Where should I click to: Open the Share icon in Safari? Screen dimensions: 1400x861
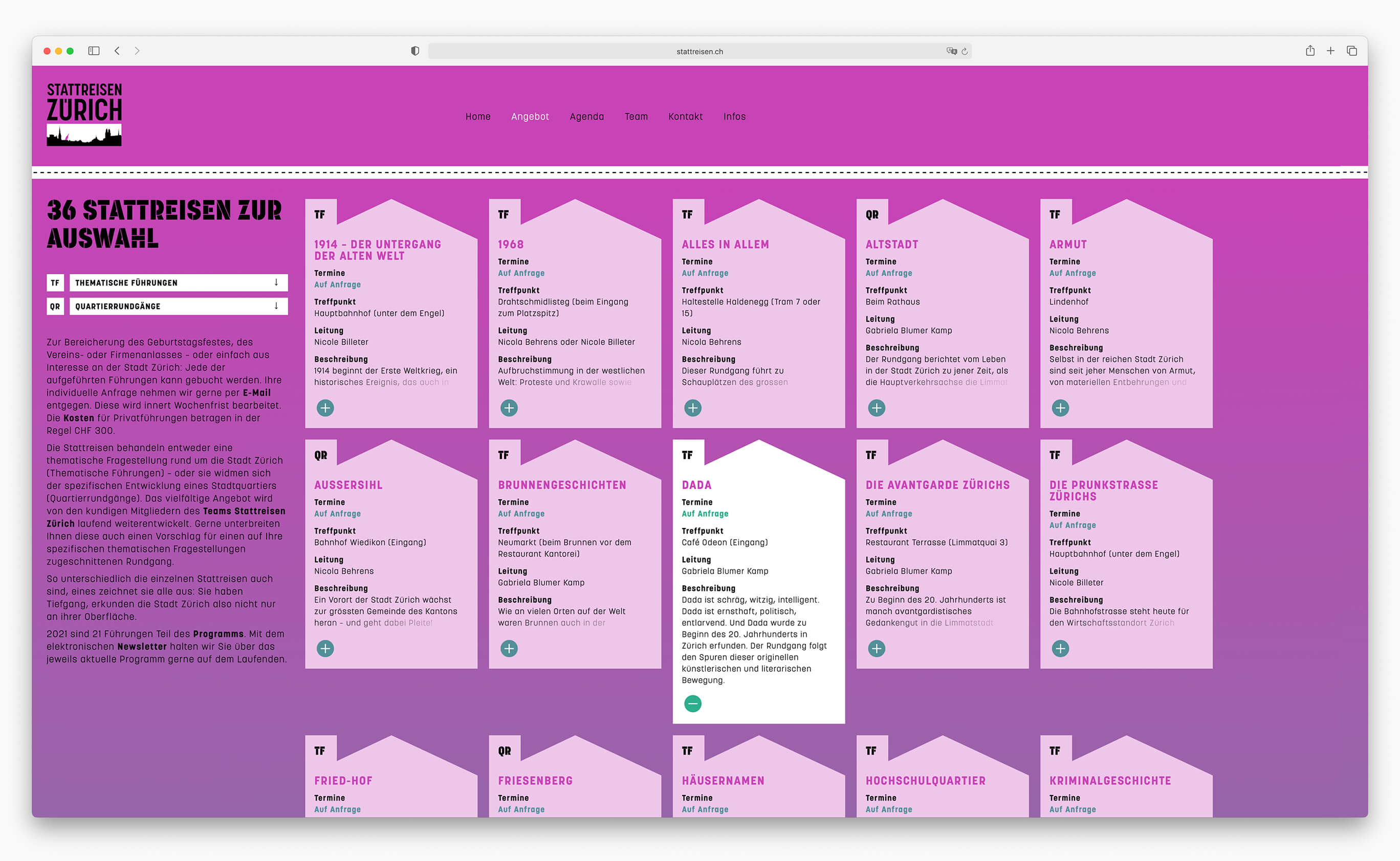click(1310, 51)
